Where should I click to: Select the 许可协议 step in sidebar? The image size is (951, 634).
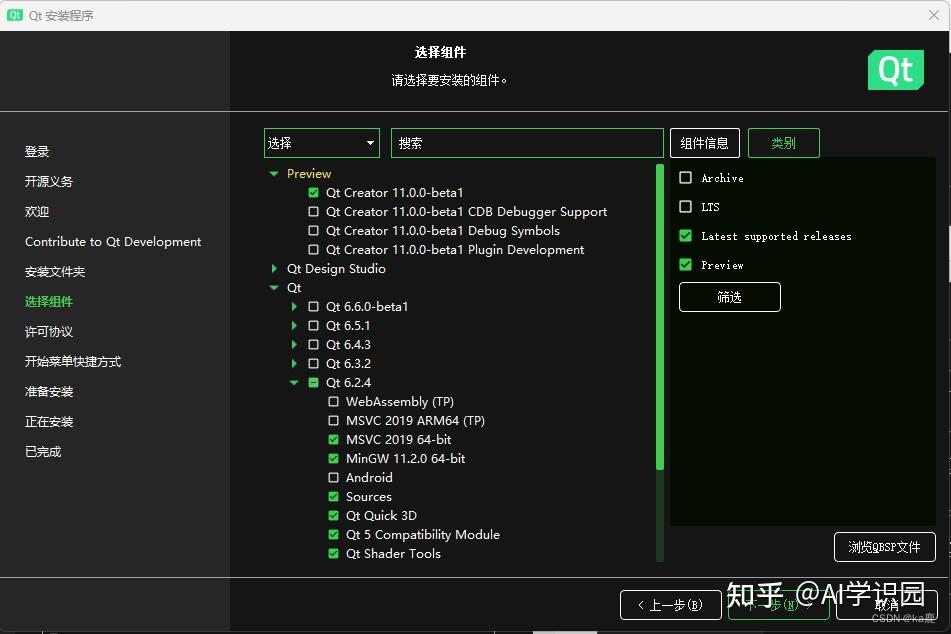[x=51, y=331]
